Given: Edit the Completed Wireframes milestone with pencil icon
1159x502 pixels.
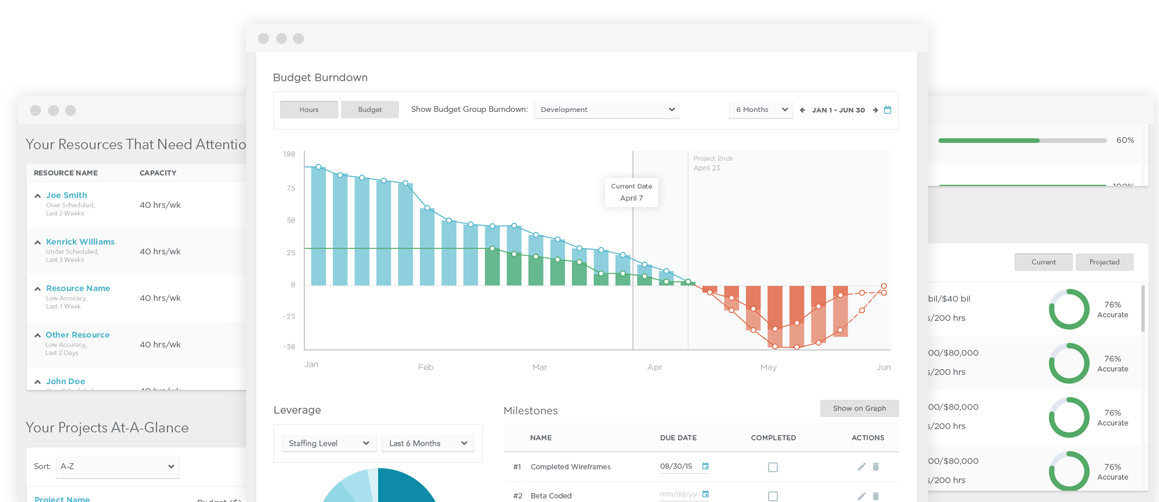Looking at the screenshot, I should [x=861, y=467].
